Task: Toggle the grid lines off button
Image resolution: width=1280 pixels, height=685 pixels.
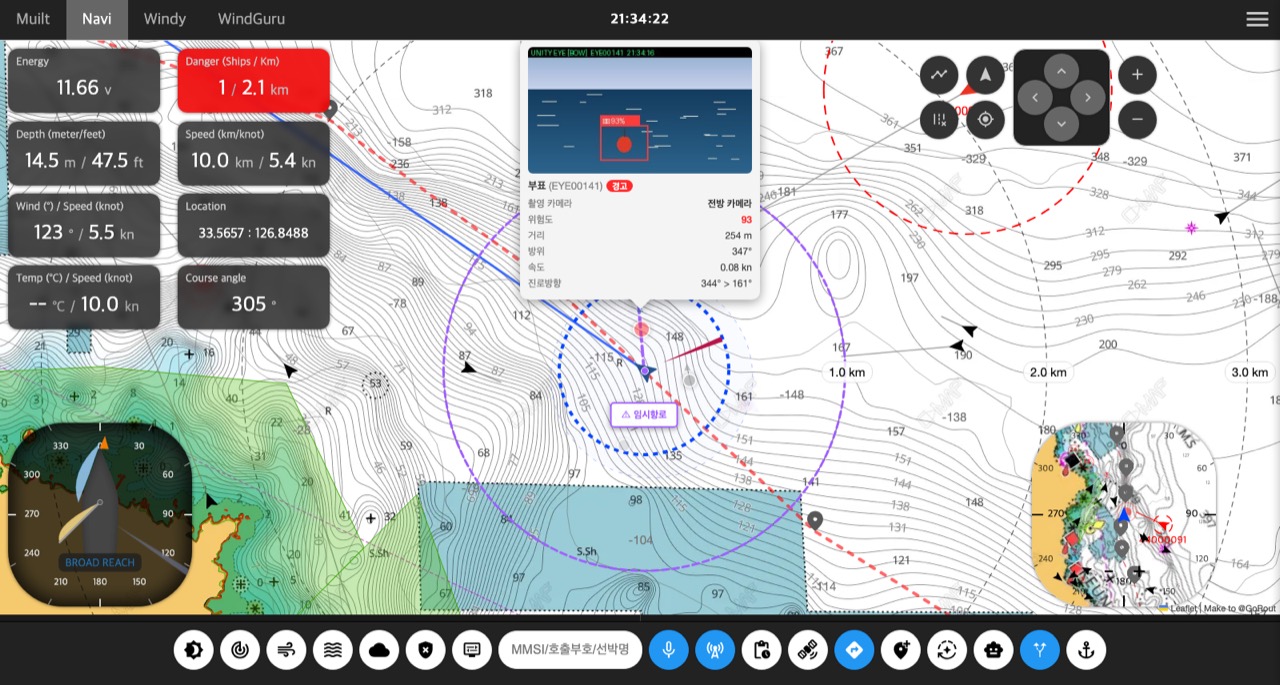Action: point(939,120)
